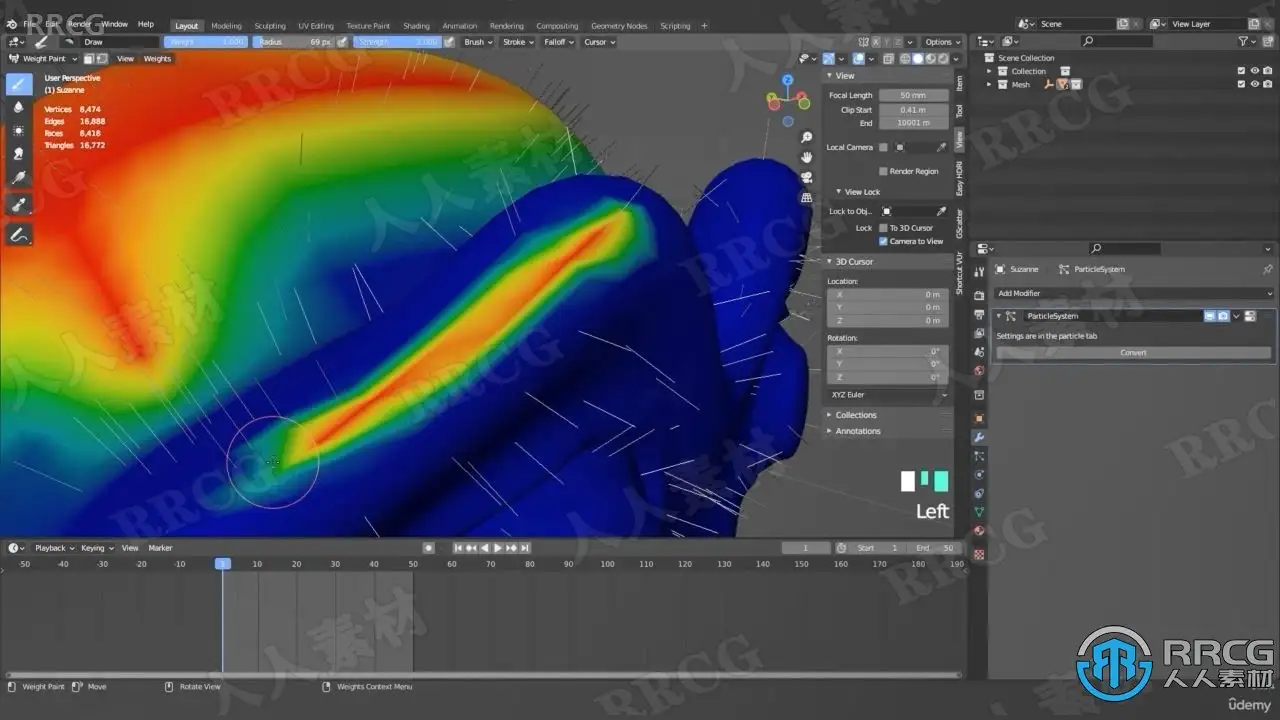Enable Lock To 3D Cursor checkbox
This screenshot has width=1280, height=720.
pyautogui.click(x=883, y=228)
